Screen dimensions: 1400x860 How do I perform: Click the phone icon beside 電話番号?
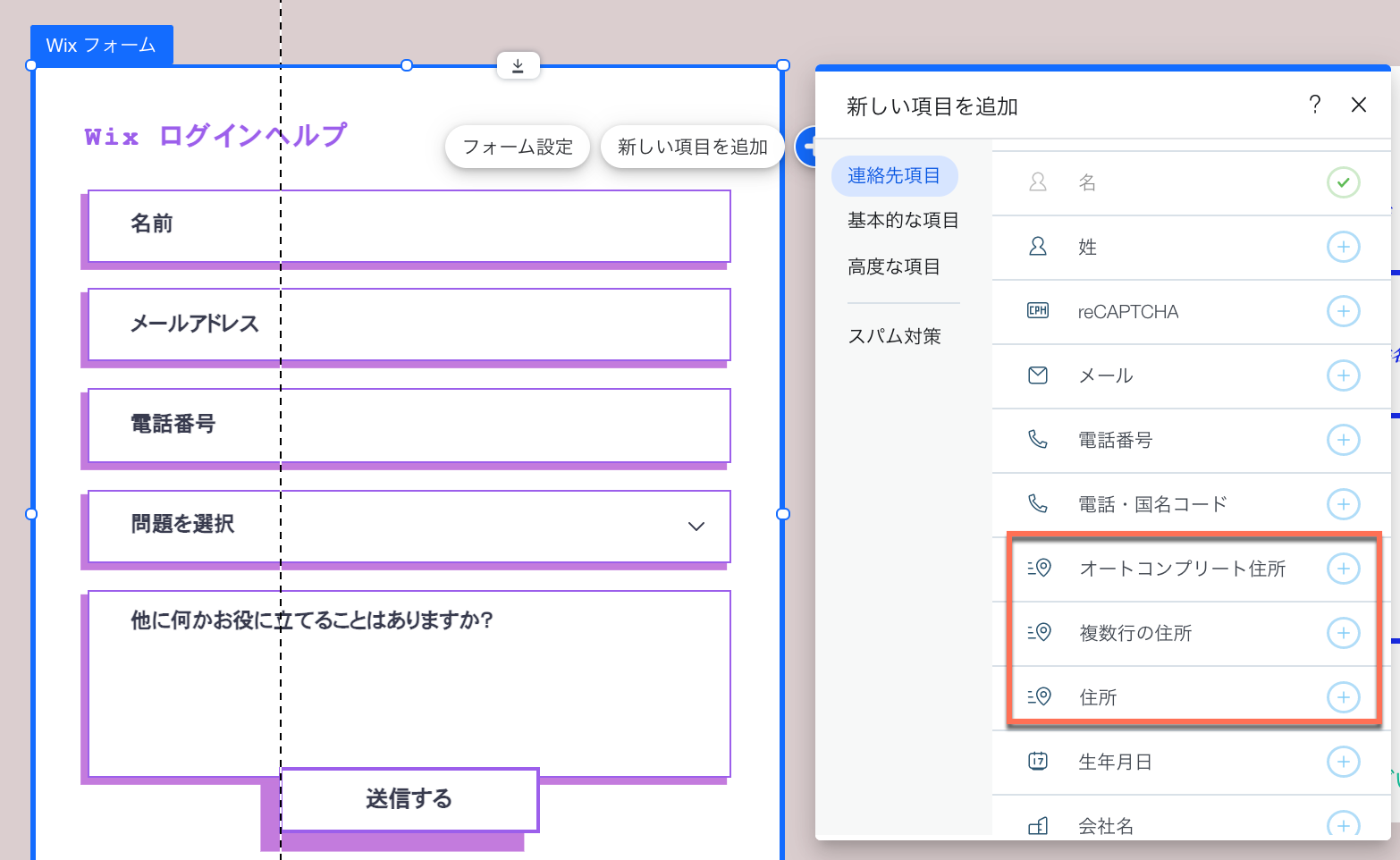tap(1038, 440)
